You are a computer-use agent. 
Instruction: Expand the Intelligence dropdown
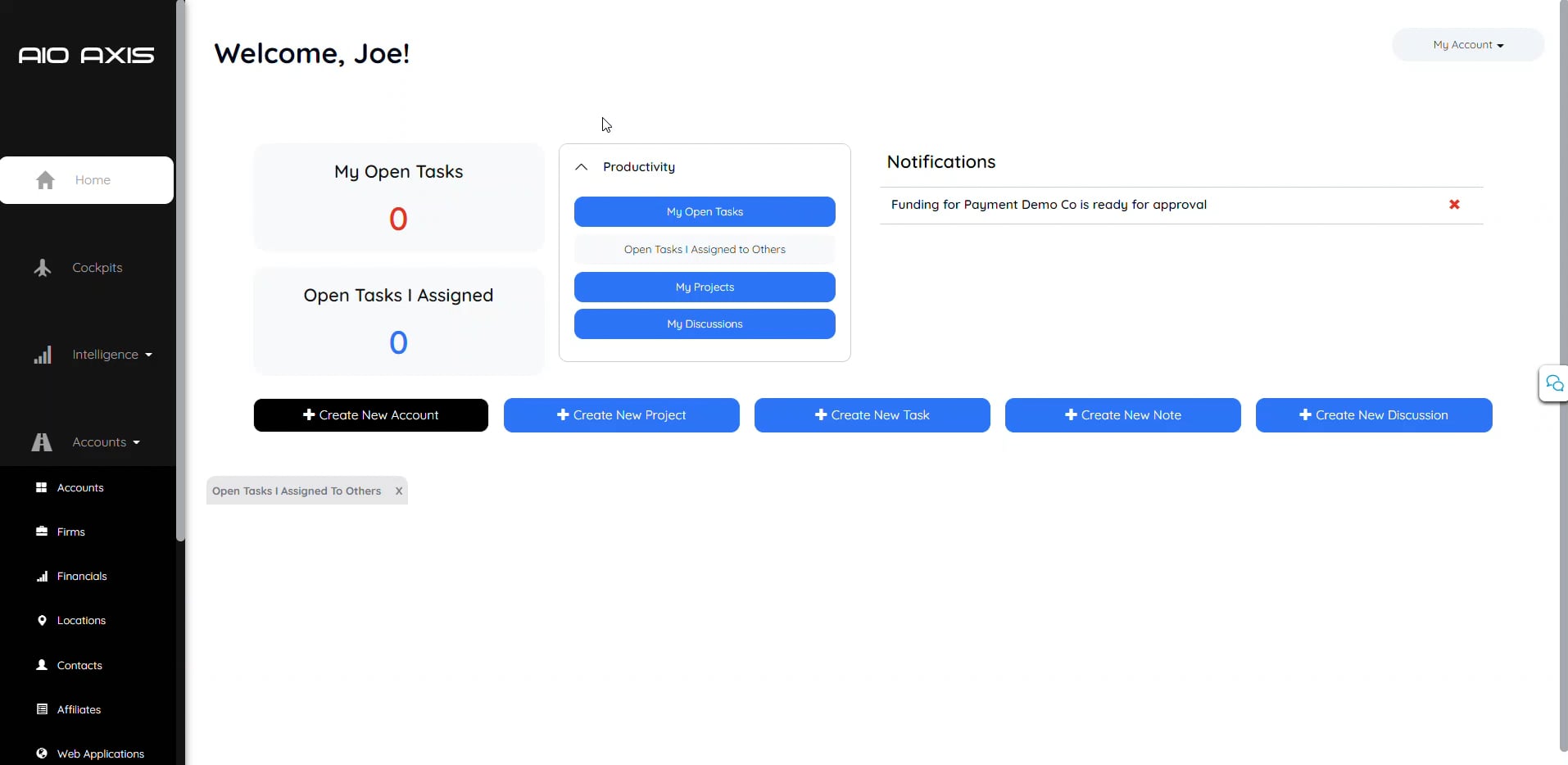tap(149, 355)
